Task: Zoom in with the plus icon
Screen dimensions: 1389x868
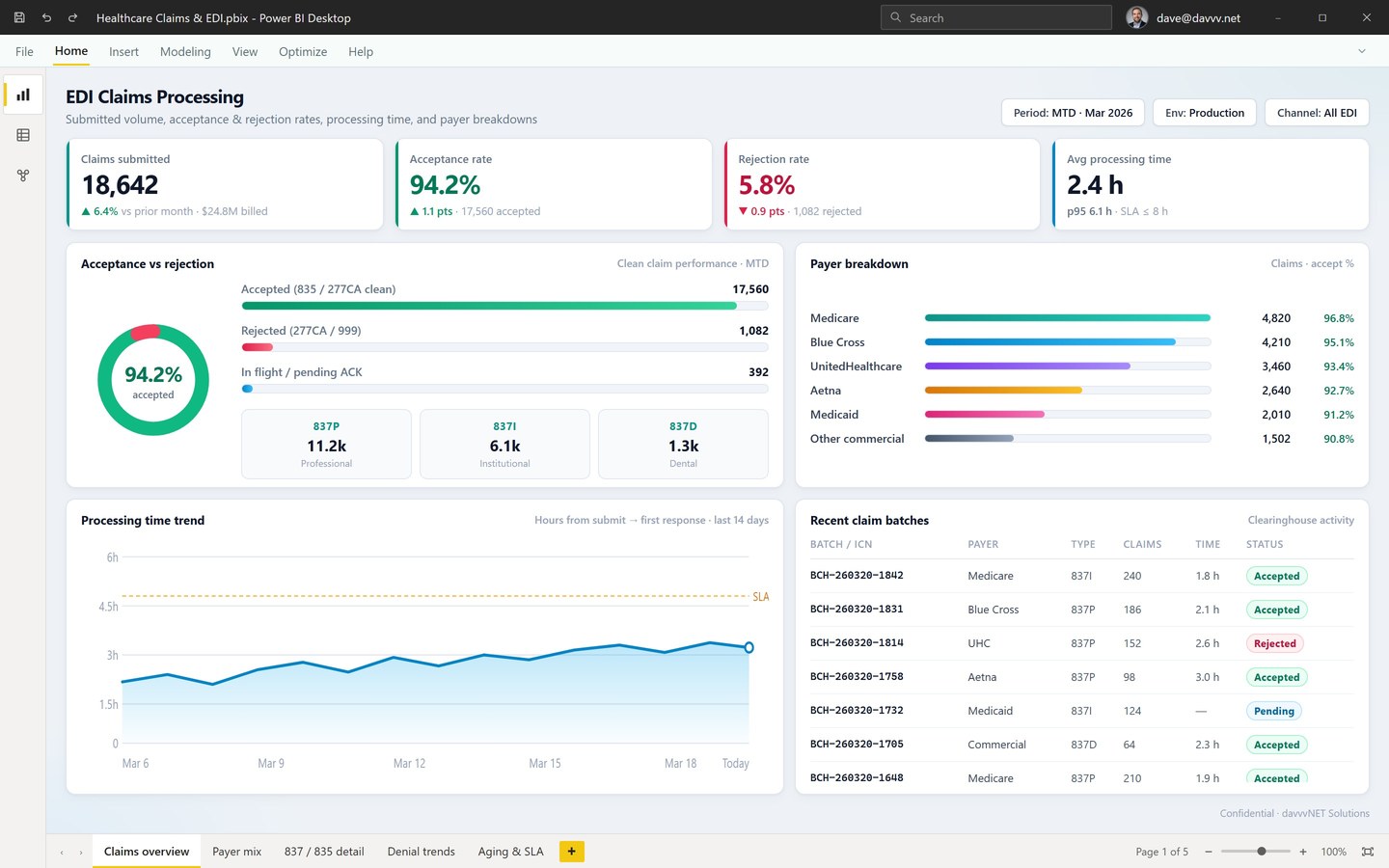Action: 1303,852
